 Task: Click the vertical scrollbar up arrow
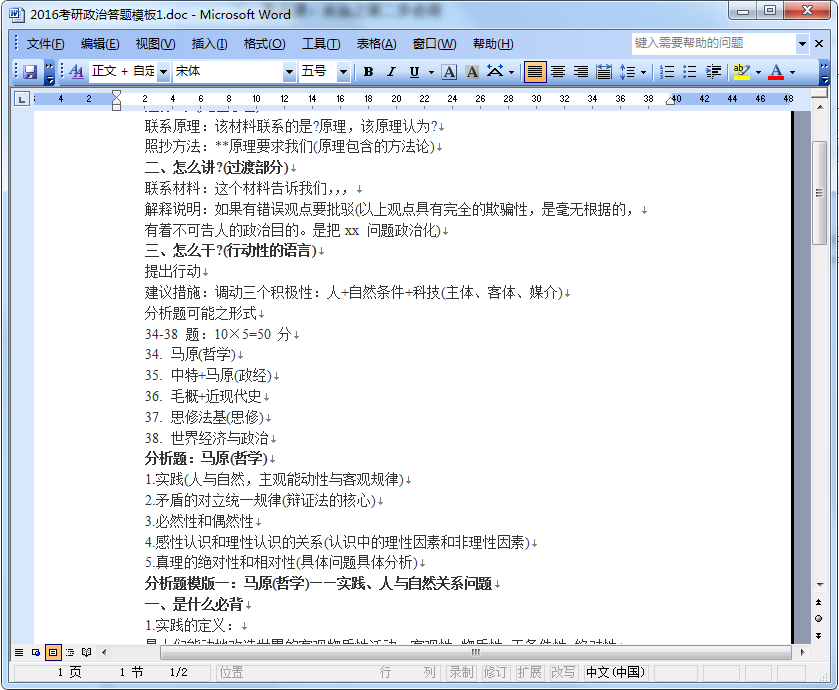[x=819, y=107]
